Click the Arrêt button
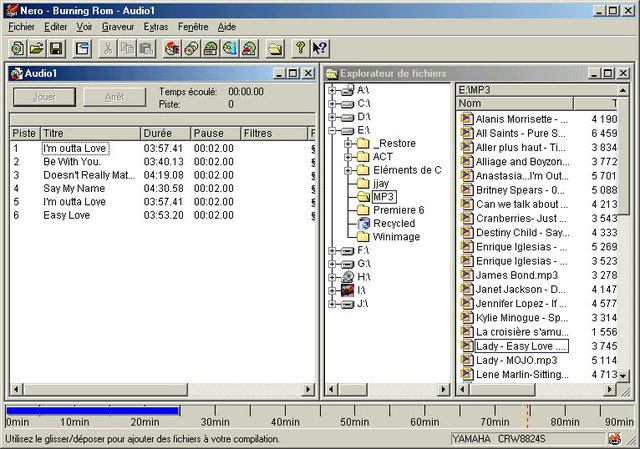The width and height of the screenshot is (640, 449). pos(114,97)
